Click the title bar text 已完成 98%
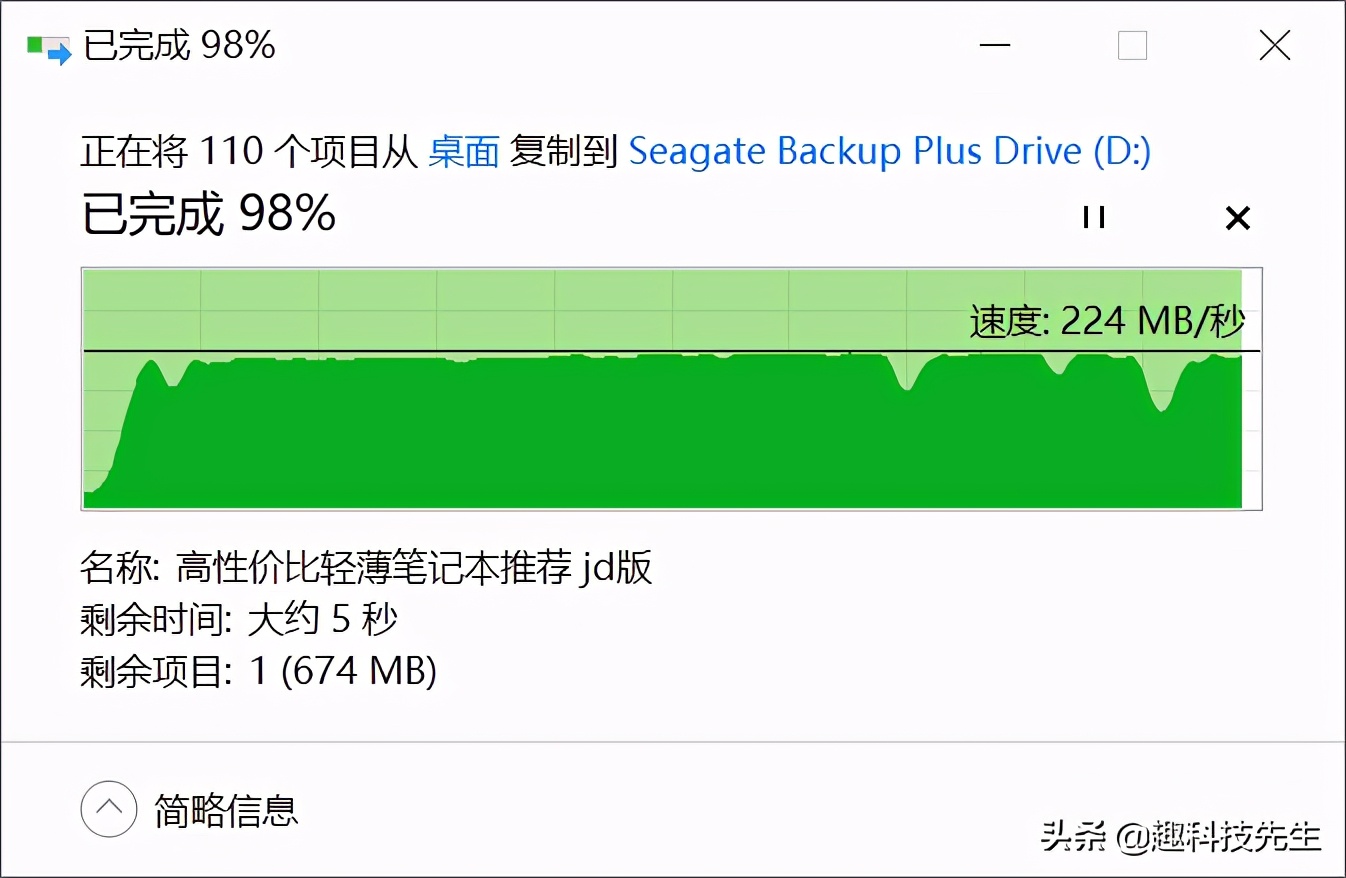The height and width of the screenshot is (878, 1346). pyautogui.click(x=179, y=46)
